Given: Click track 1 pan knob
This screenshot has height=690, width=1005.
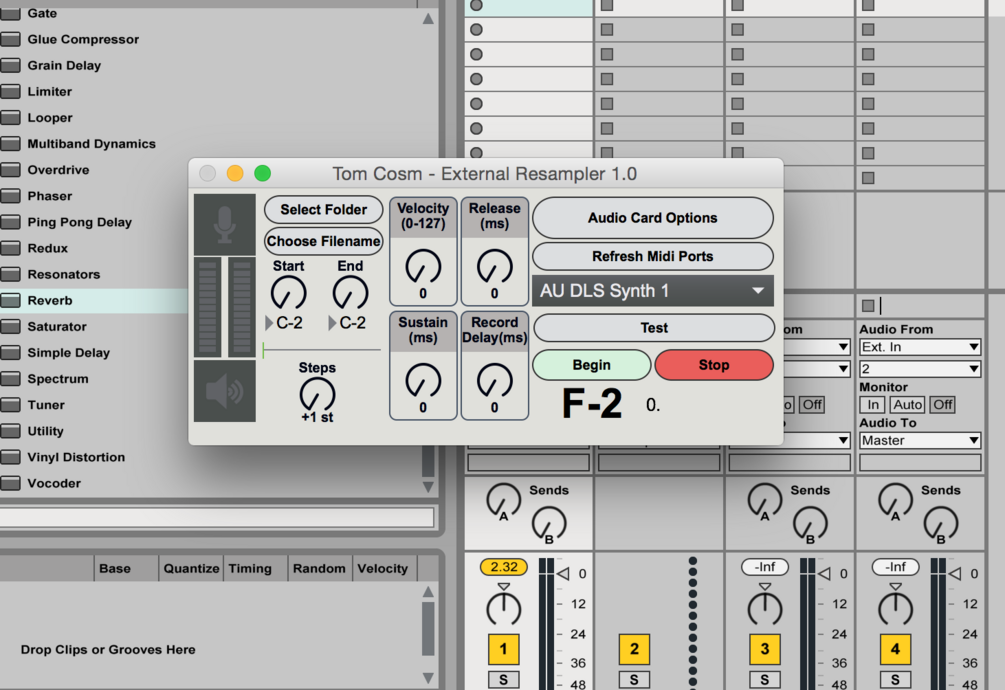Looking at the screenshot, I should coord(504,609).
